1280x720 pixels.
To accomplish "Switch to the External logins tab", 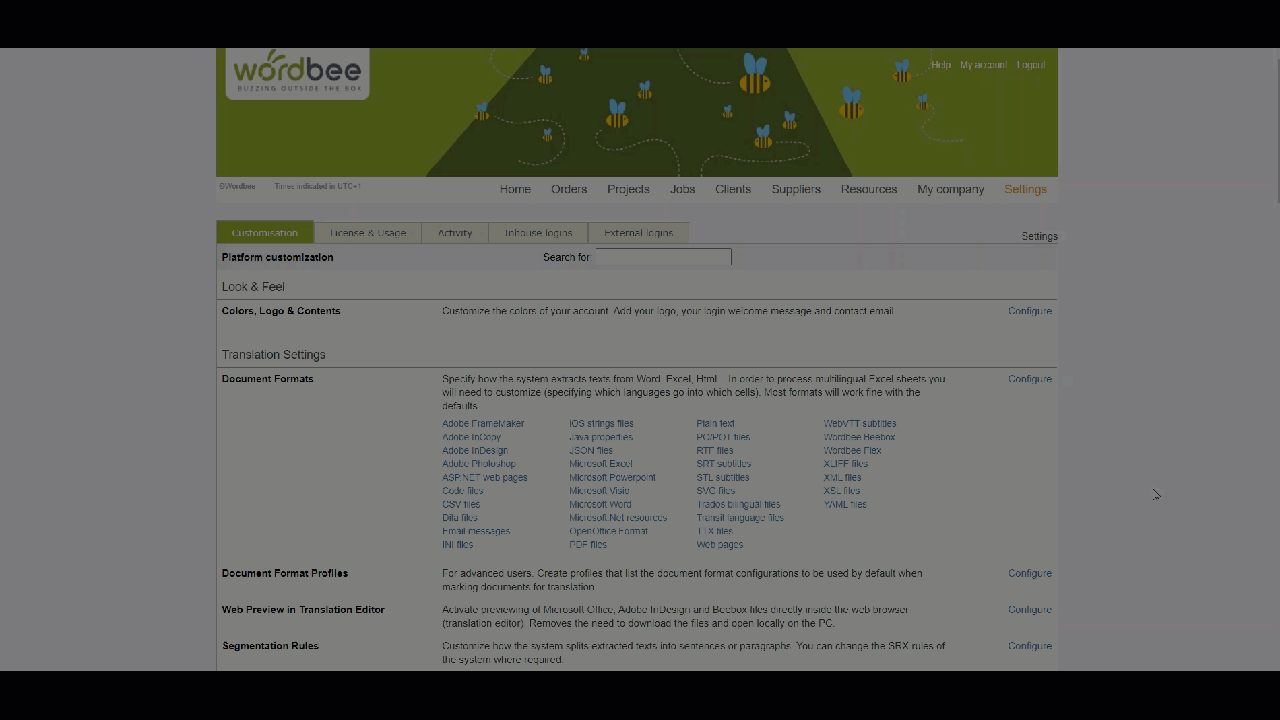I will pos(638,233).
